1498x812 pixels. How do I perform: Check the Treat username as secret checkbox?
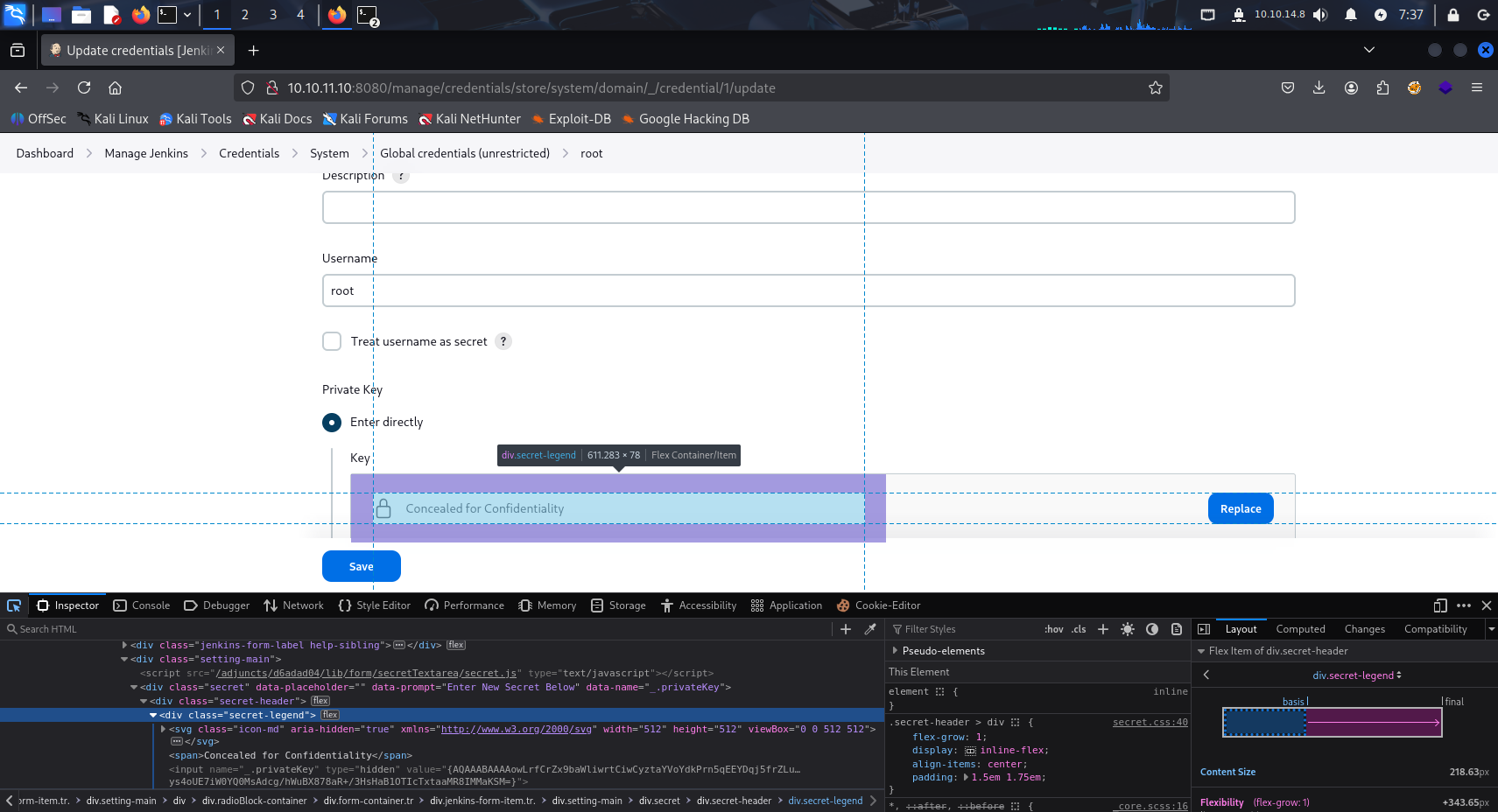tap(332, 341)
